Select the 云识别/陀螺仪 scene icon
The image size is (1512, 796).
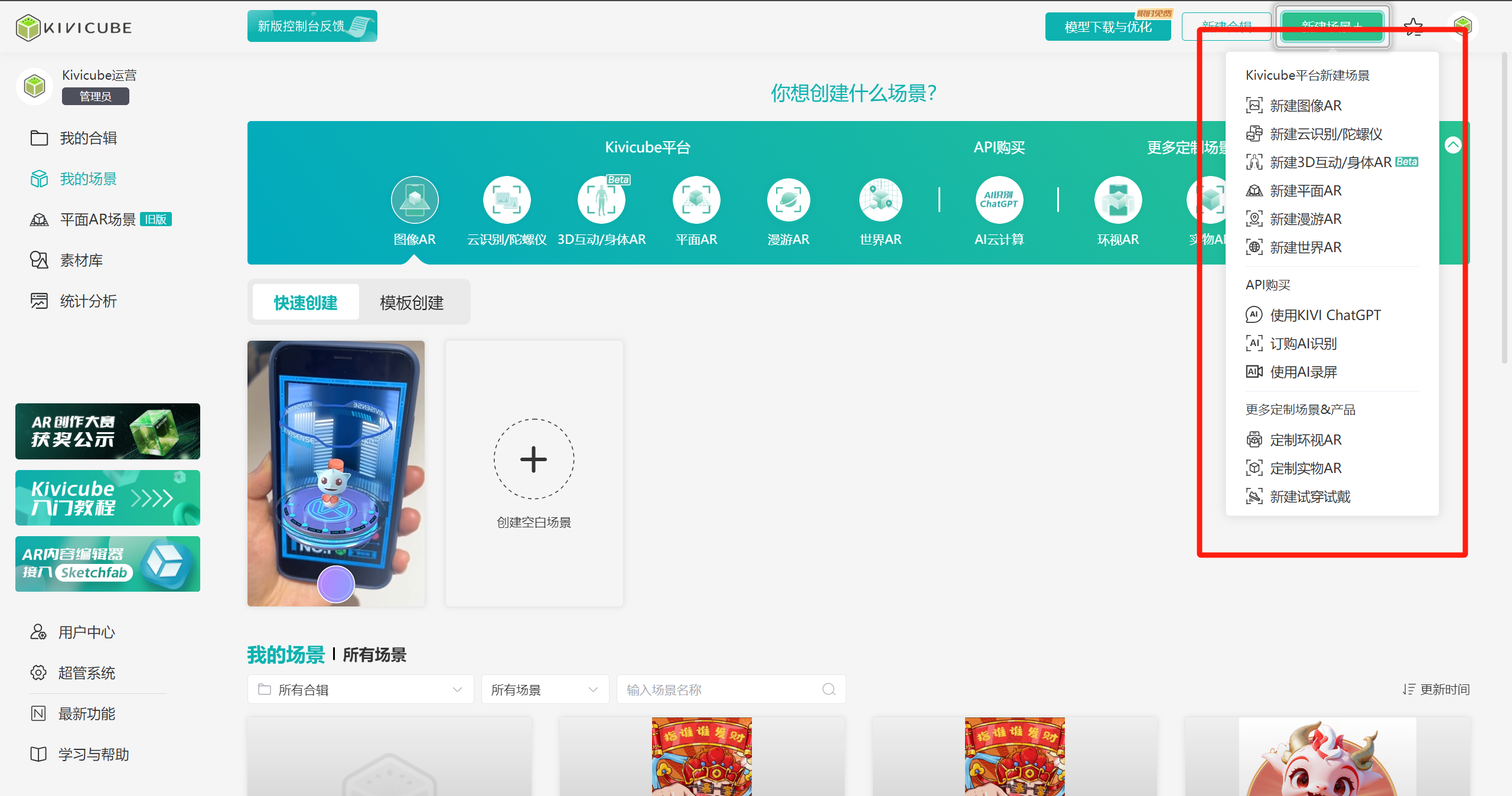click(x=507, y=200)
